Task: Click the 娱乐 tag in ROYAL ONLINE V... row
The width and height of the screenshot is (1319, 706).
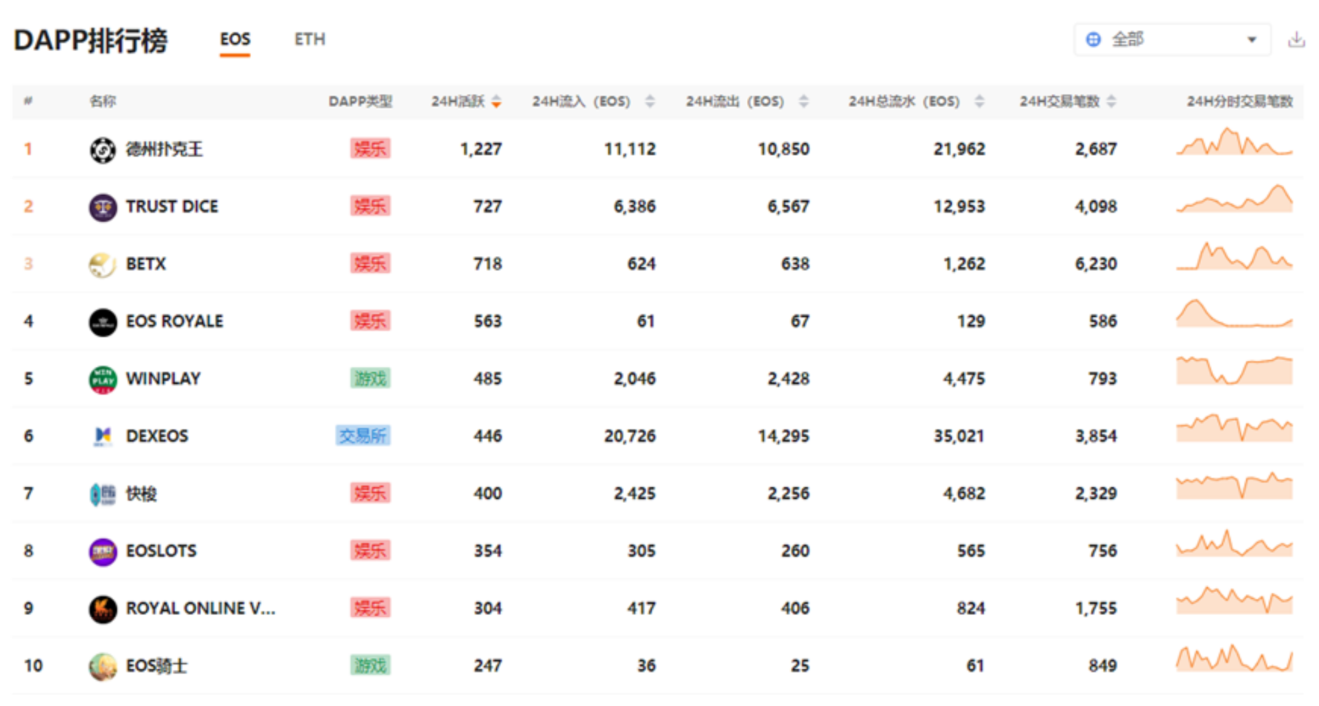Action: (370, 608)
